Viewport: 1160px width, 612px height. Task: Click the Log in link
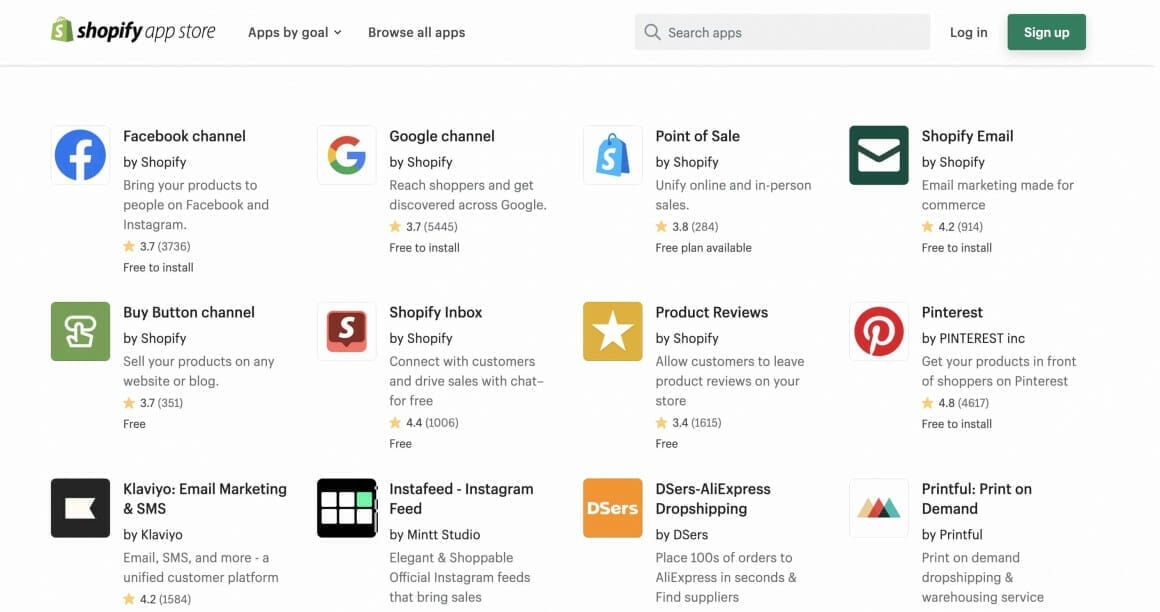click(x=968, y=32)
